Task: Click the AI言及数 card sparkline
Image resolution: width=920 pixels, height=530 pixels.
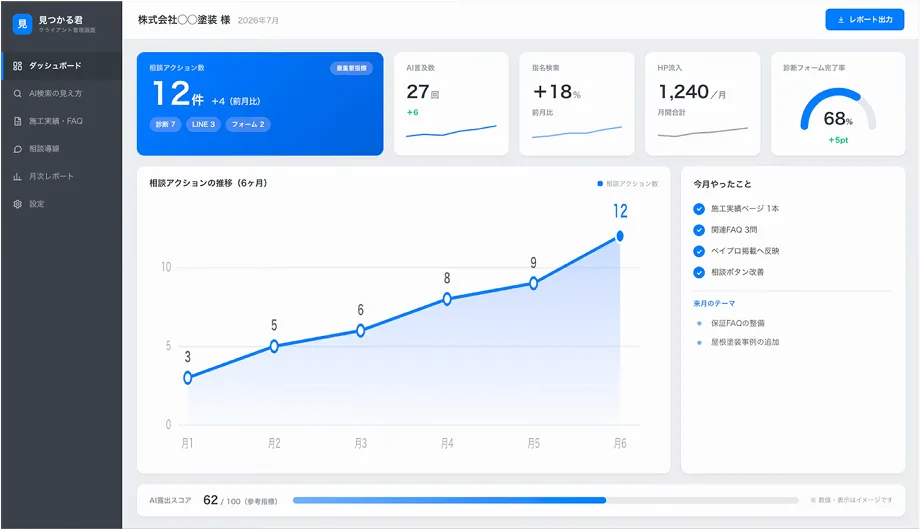Action: pos(451,131)
